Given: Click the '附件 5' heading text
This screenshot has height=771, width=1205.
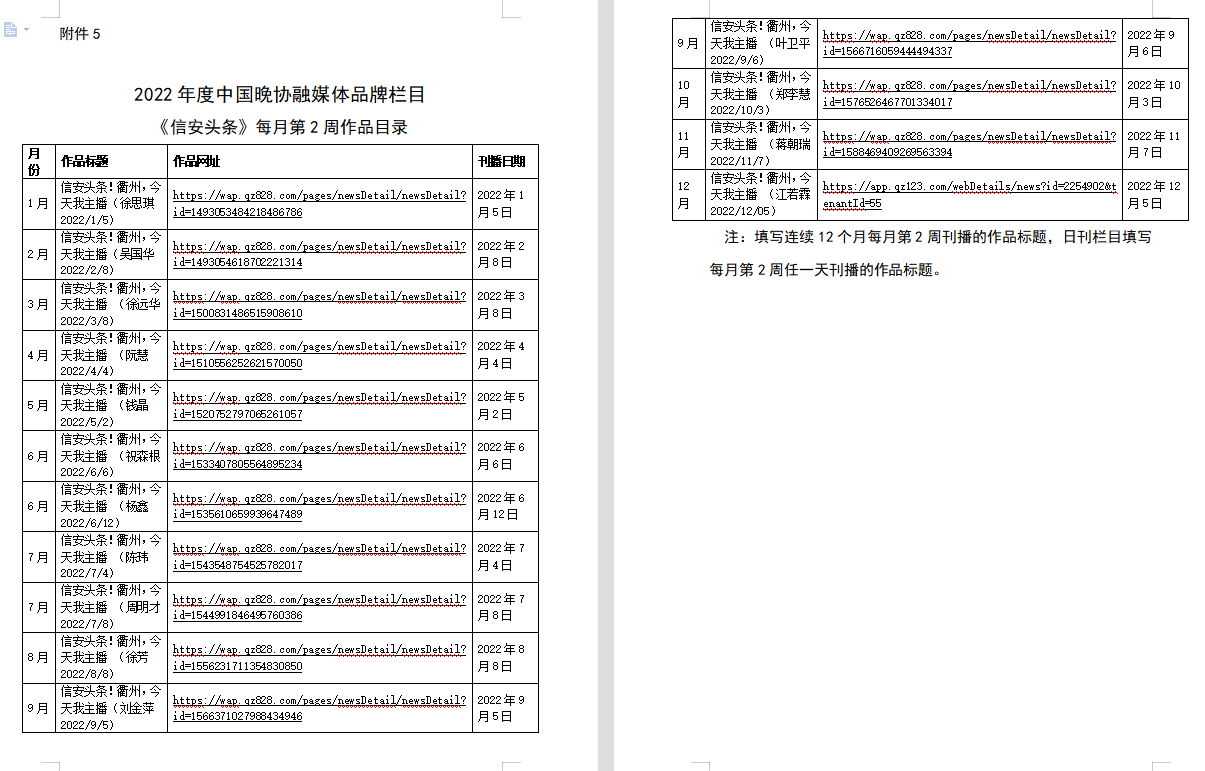Looking at the screenshot, I should pos(80,34).
